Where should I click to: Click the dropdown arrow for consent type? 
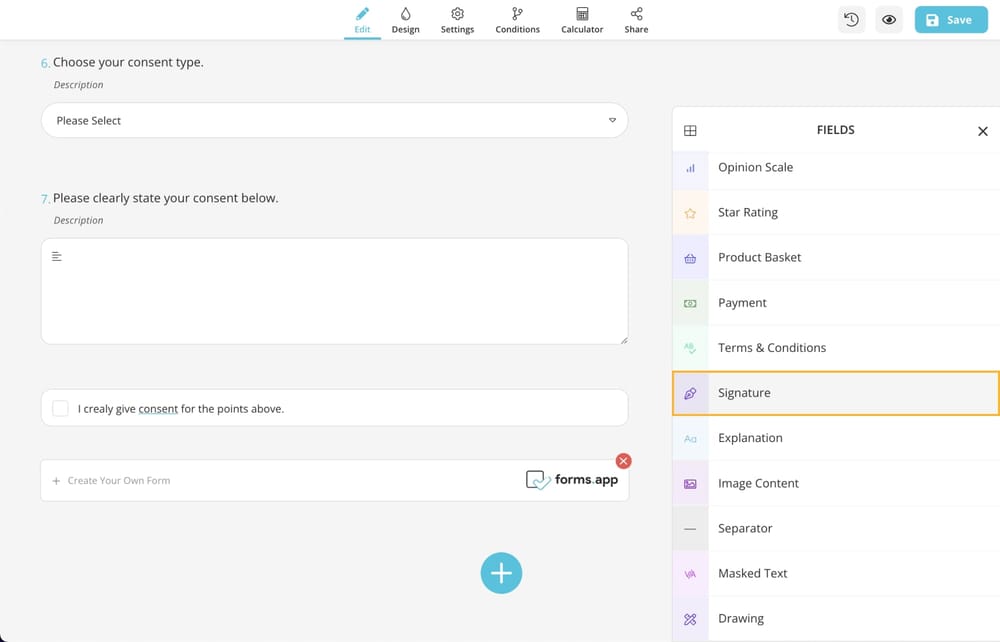(612, 121)
